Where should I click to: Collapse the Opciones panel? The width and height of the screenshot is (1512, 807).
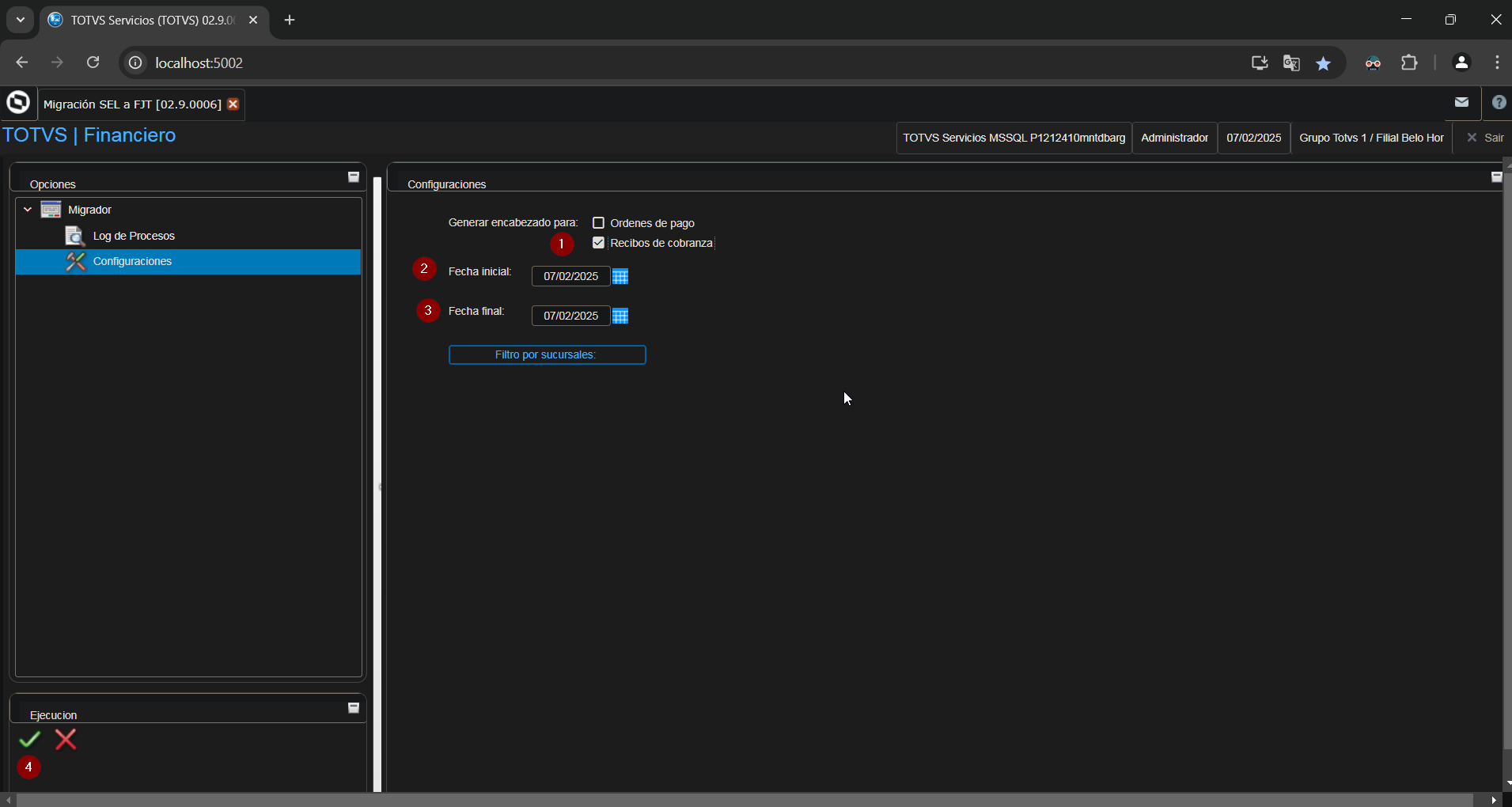[x=354, y=177]
